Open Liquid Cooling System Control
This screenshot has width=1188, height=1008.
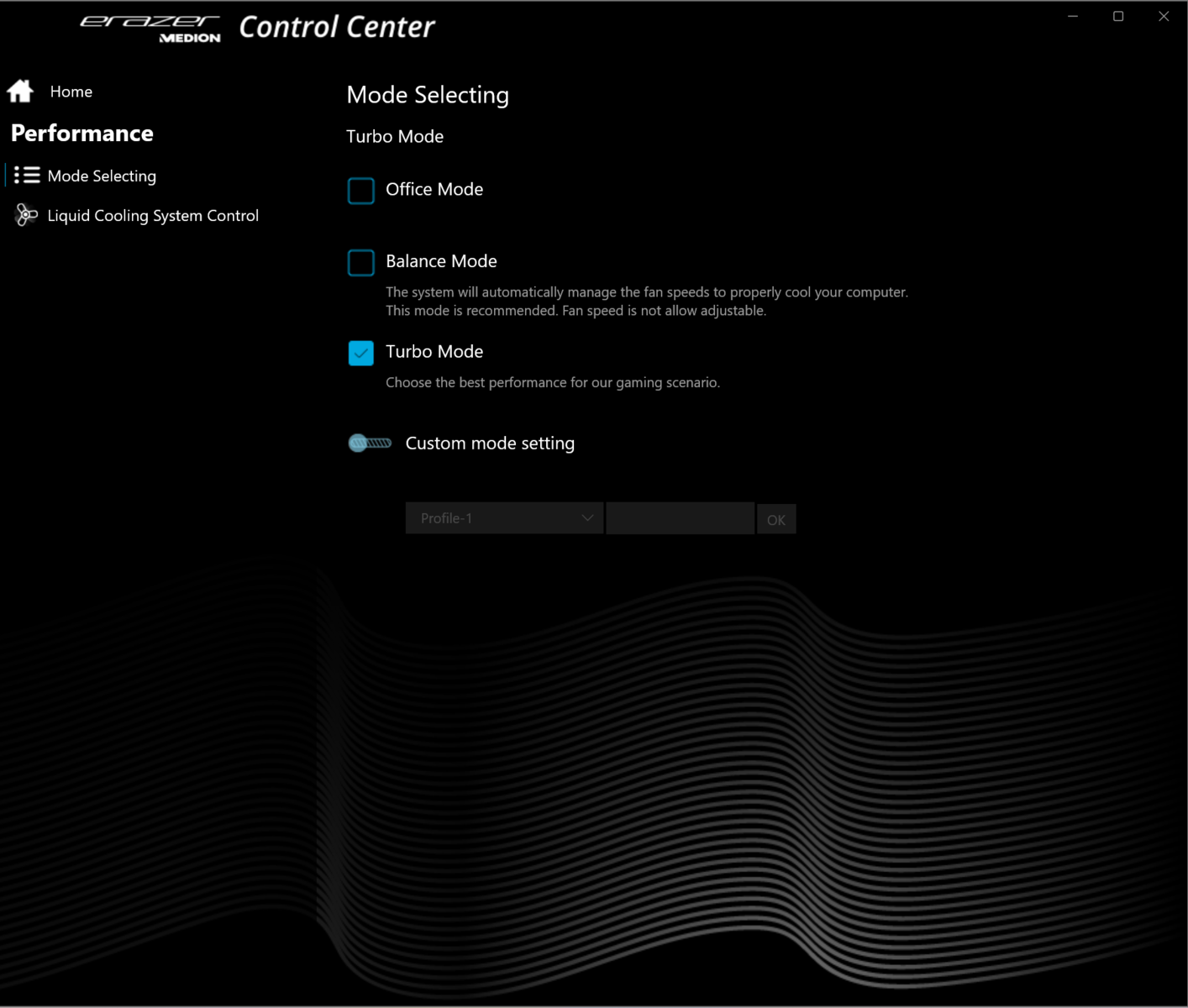coord(153,216)
